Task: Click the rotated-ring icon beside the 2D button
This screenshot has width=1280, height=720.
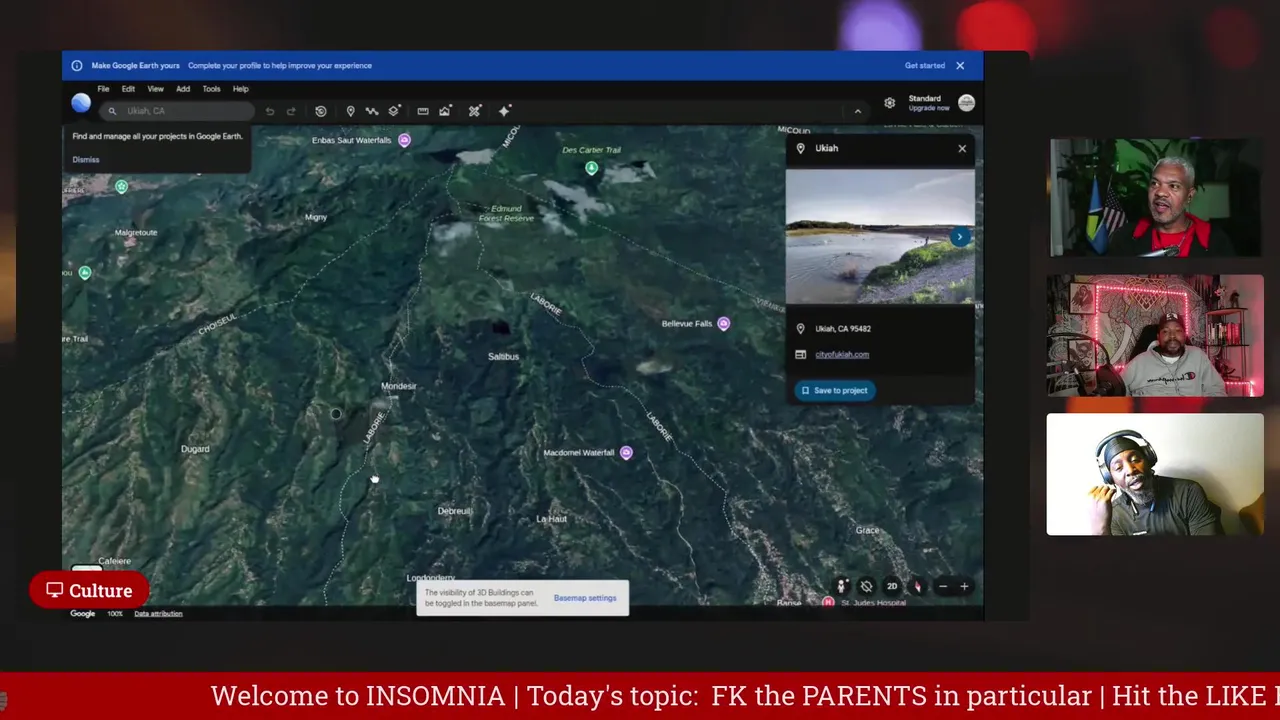Action: 866,587
